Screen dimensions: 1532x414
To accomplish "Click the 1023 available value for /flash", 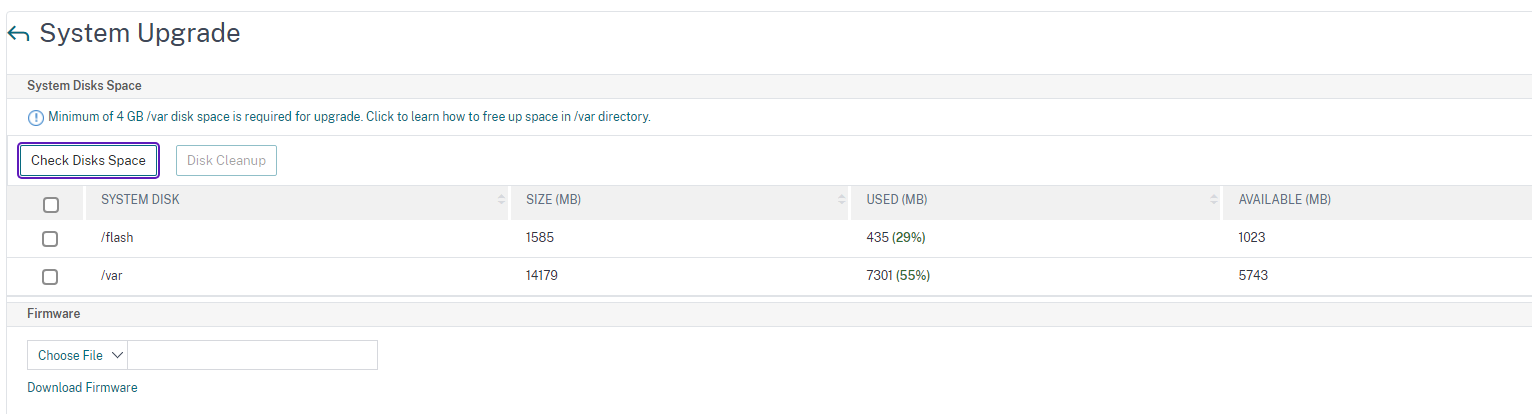I will 1254,238.
